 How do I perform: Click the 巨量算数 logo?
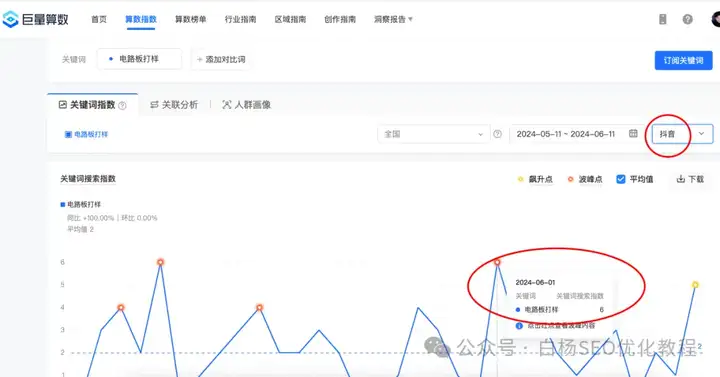(35, 19)
